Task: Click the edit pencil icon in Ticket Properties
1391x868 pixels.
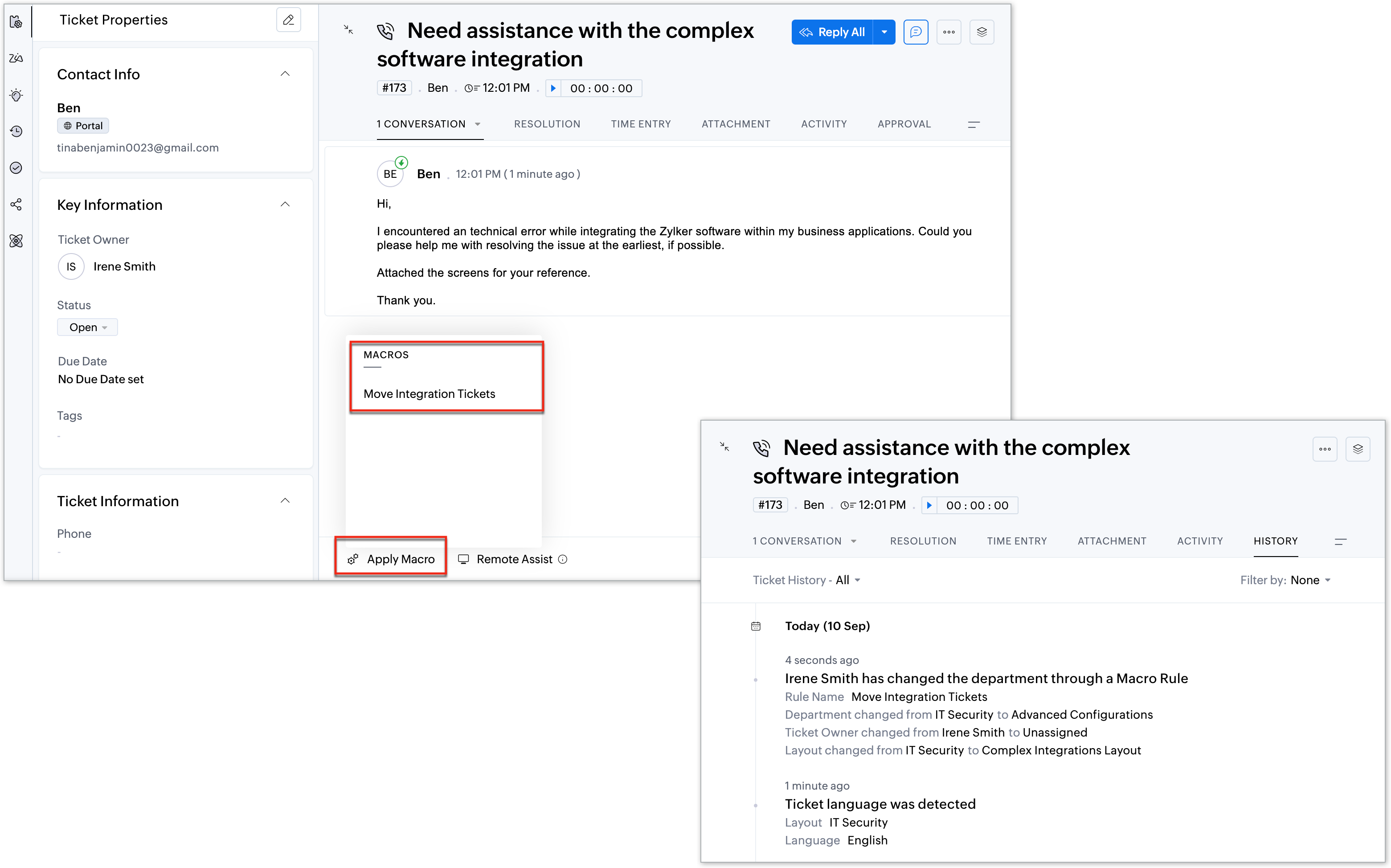Action: point(288,20)
